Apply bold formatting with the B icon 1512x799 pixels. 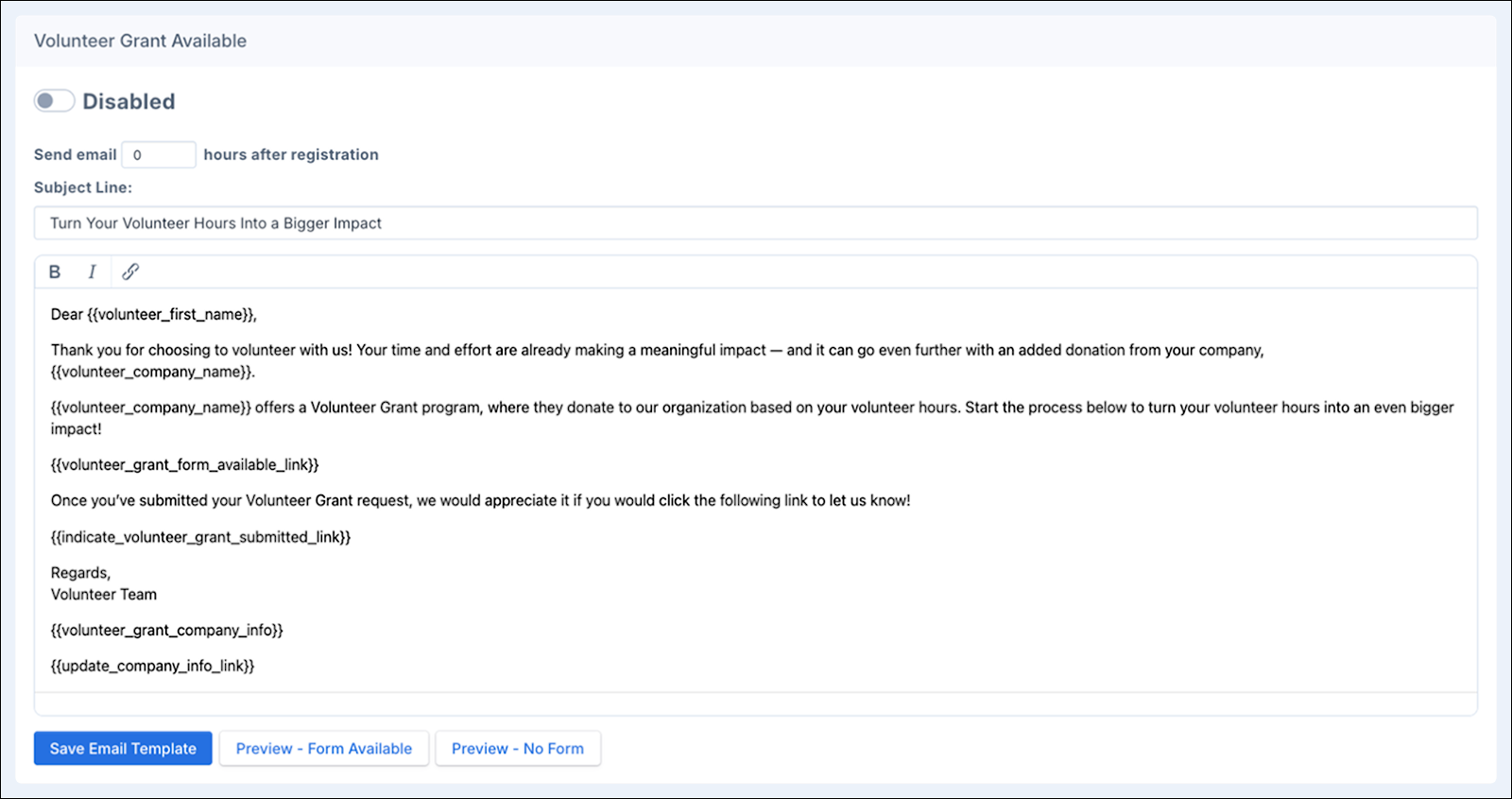point(55,272)
